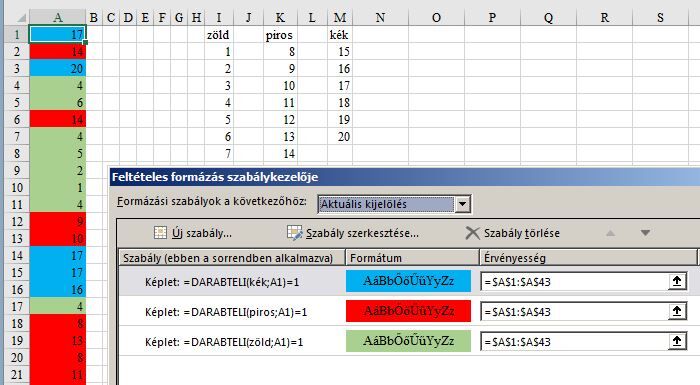Click the Formátum column header
The image size is (700, 385).
(412, 258)
